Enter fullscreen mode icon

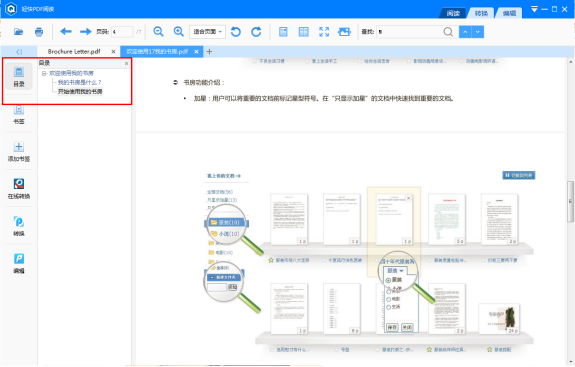(324, 32)
